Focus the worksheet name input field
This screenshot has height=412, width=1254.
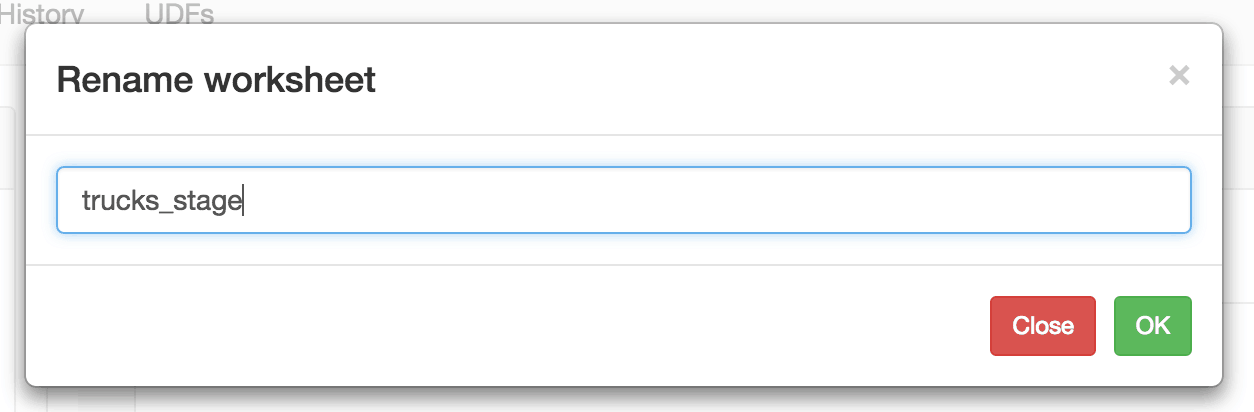pyautogui.click(x=624, y=200)
